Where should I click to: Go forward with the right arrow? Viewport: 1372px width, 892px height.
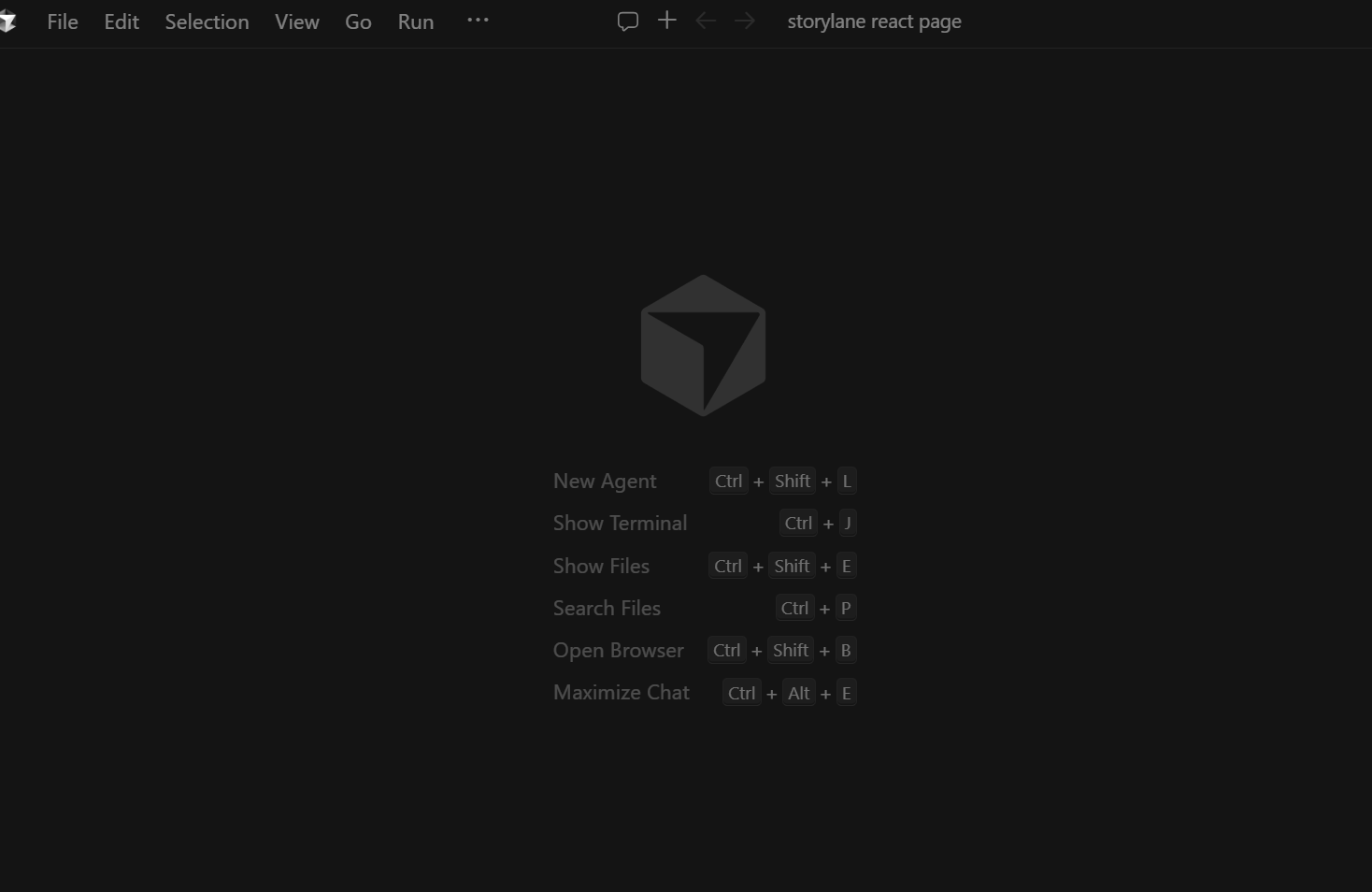point(745,21)
